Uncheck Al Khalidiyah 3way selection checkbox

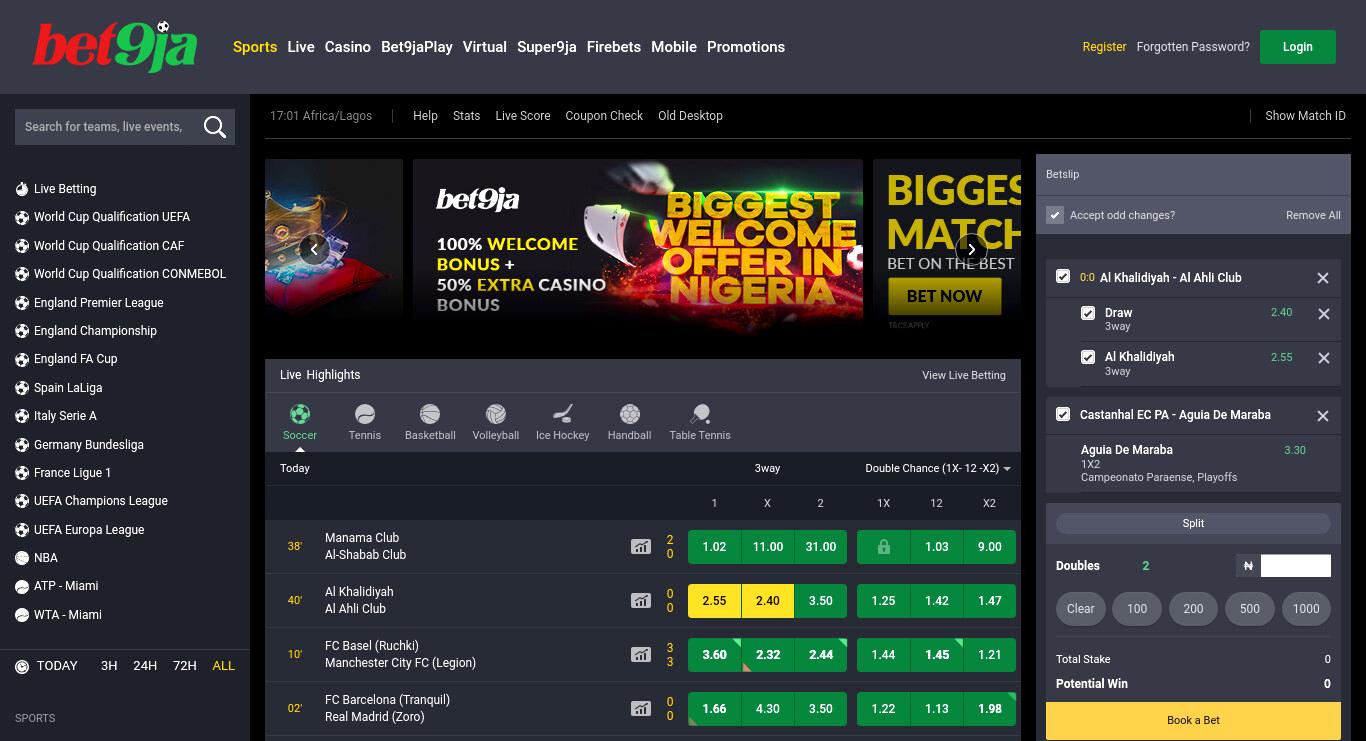pos(1088,357)
